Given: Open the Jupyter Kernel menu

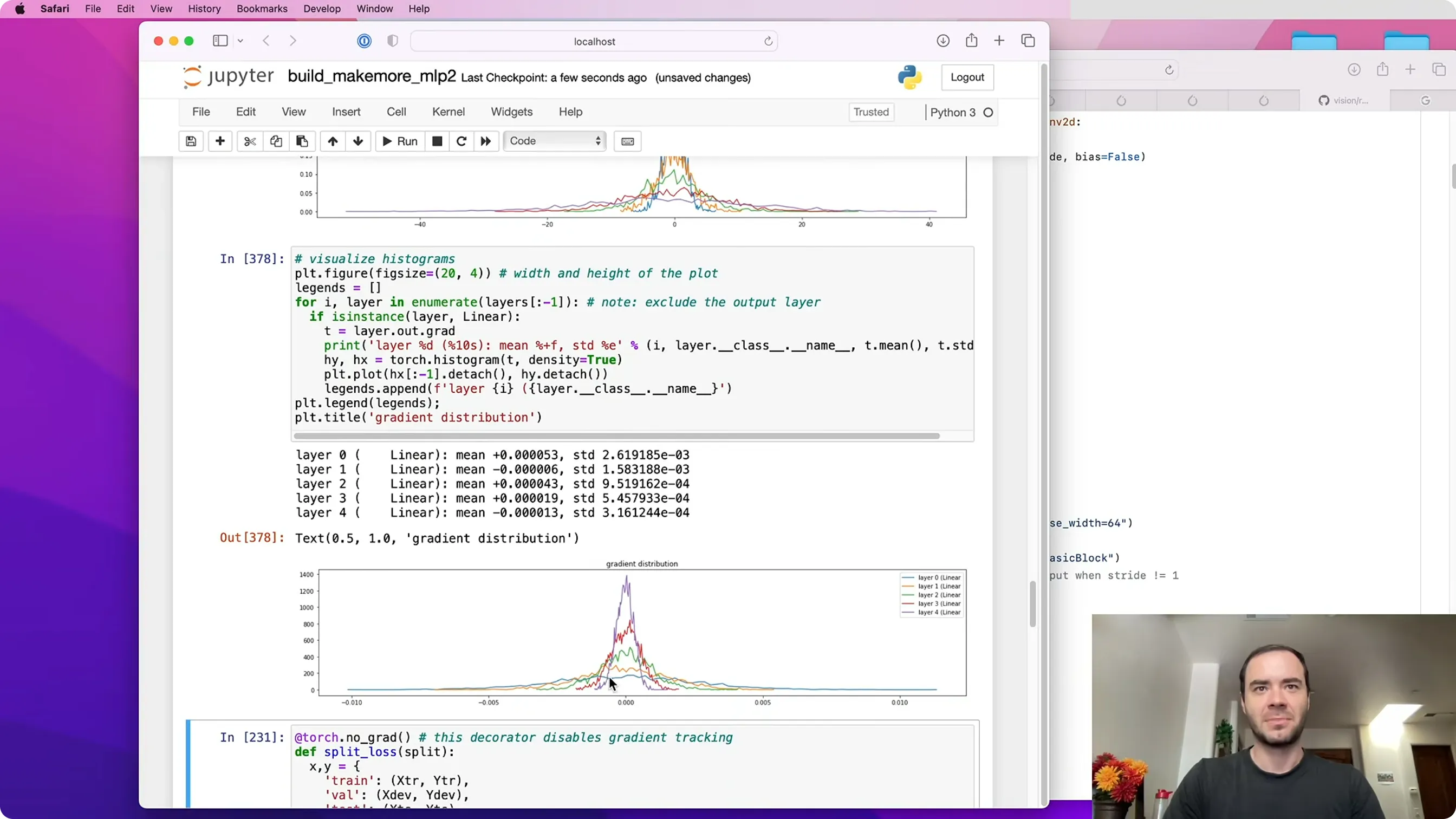Looking at the screenshot, I should click(x=448, y=112).
